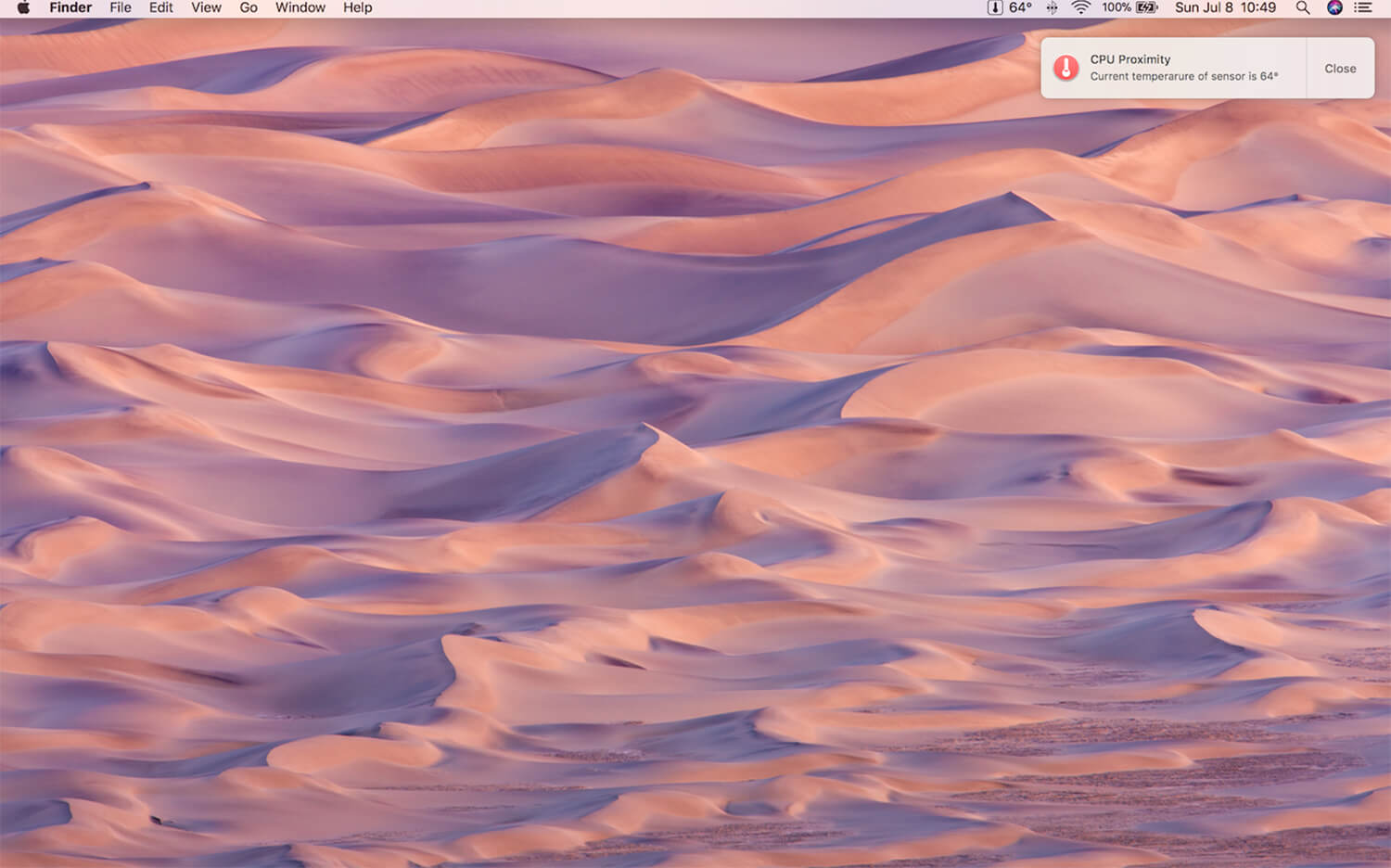Open the Apple menu
The height and width of the screenshot is (868, 1391).
tap(23, 7)
